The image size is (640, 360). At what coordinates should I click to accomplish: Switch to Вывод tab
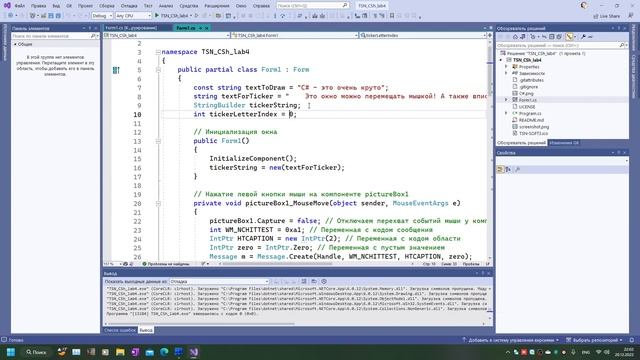[x=145, y=330]
